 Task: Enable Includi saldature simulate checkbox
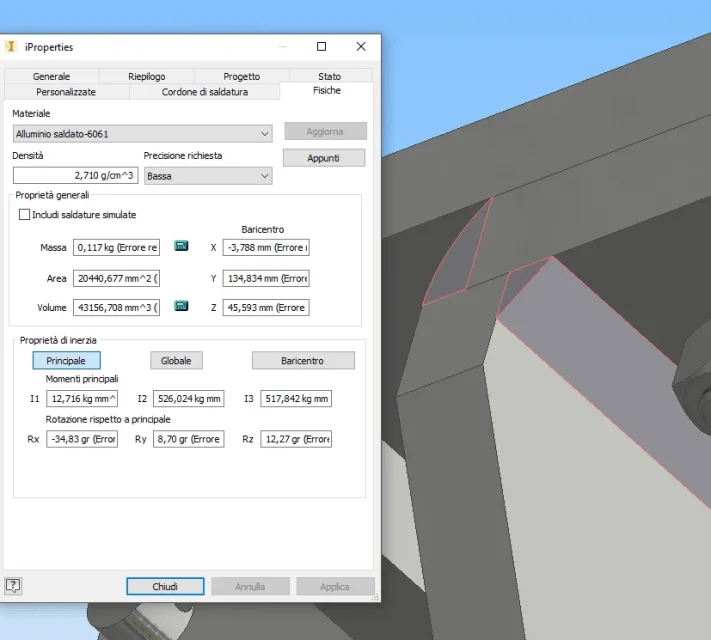(24, 215)
